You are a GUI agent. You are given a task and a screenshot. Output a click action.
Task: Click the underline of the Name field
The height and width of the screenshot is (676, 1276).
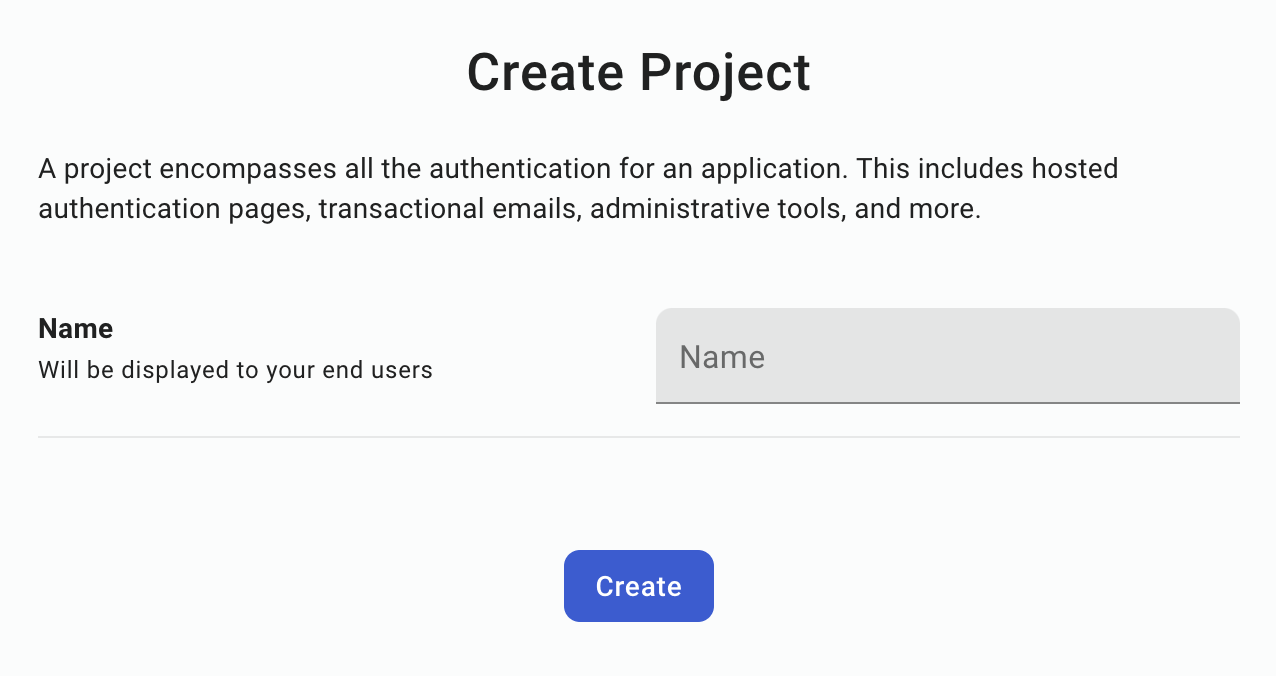(x=947, y=403)
